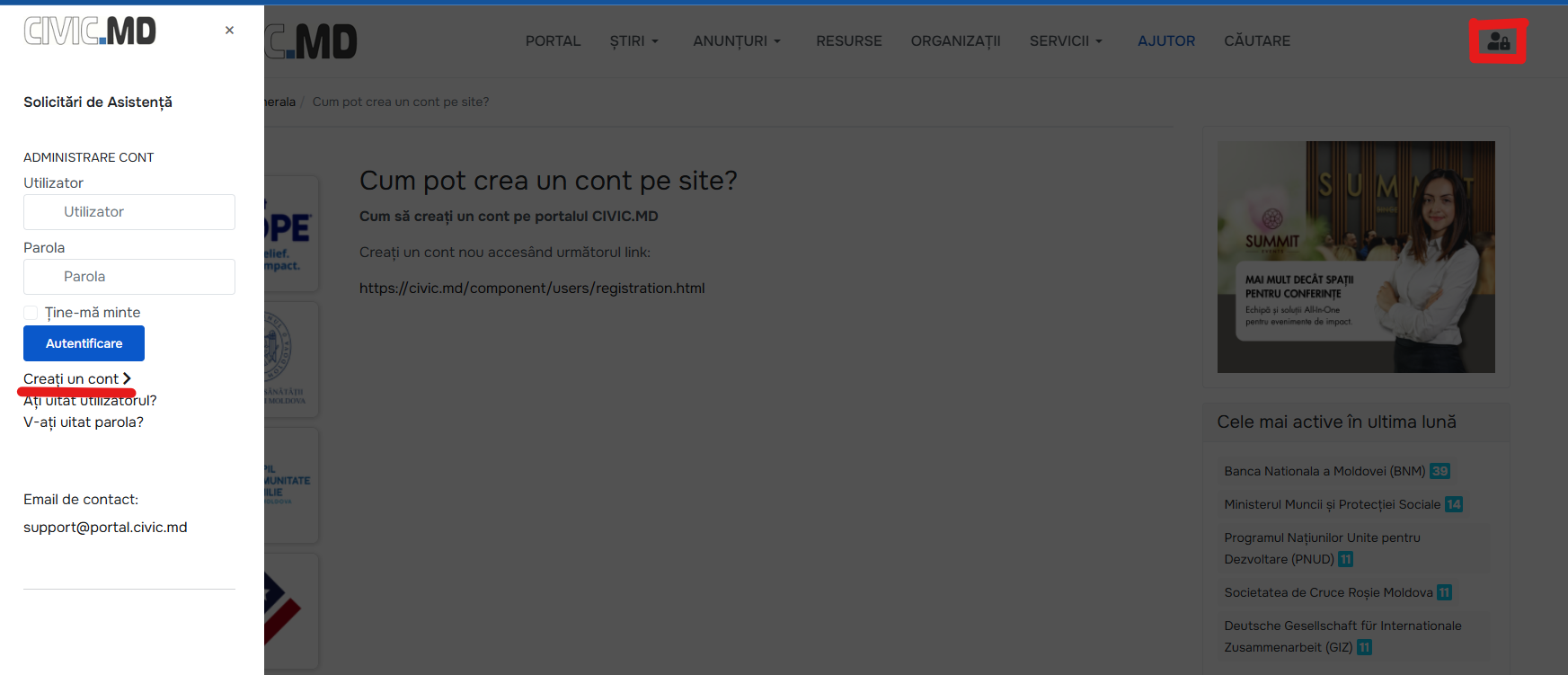Close the side login panel

click(229, 31)
